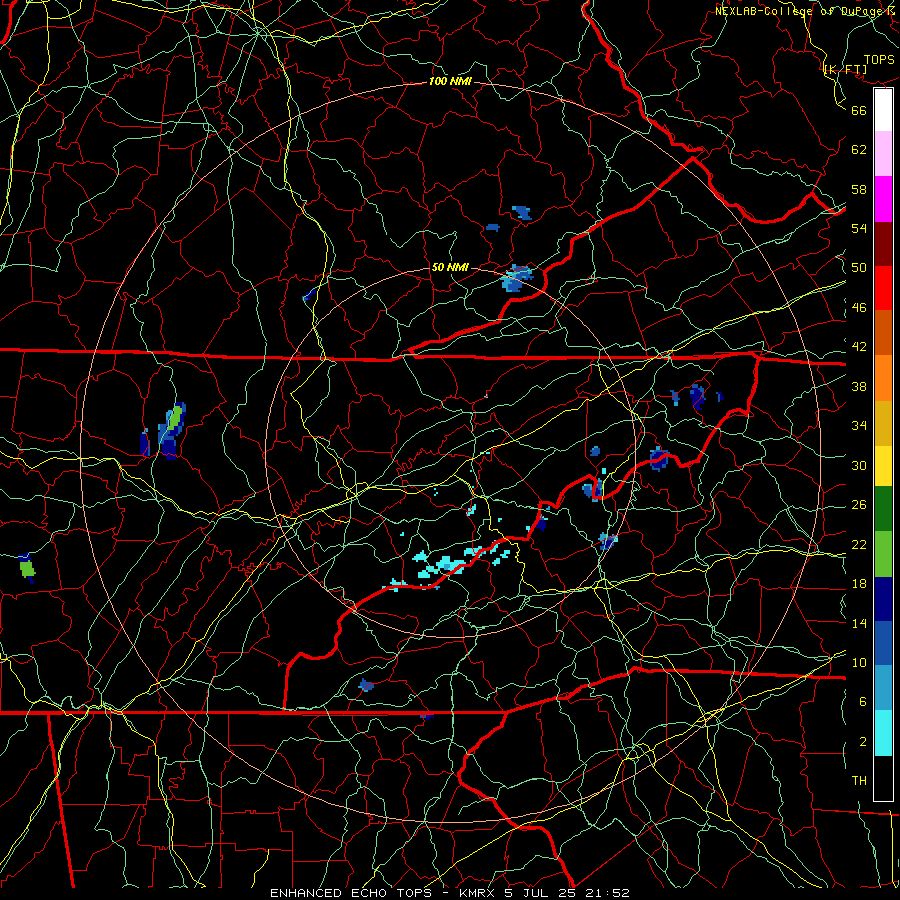Click the 38 legend value
This screenshot has width=900, height=900.
859,386
